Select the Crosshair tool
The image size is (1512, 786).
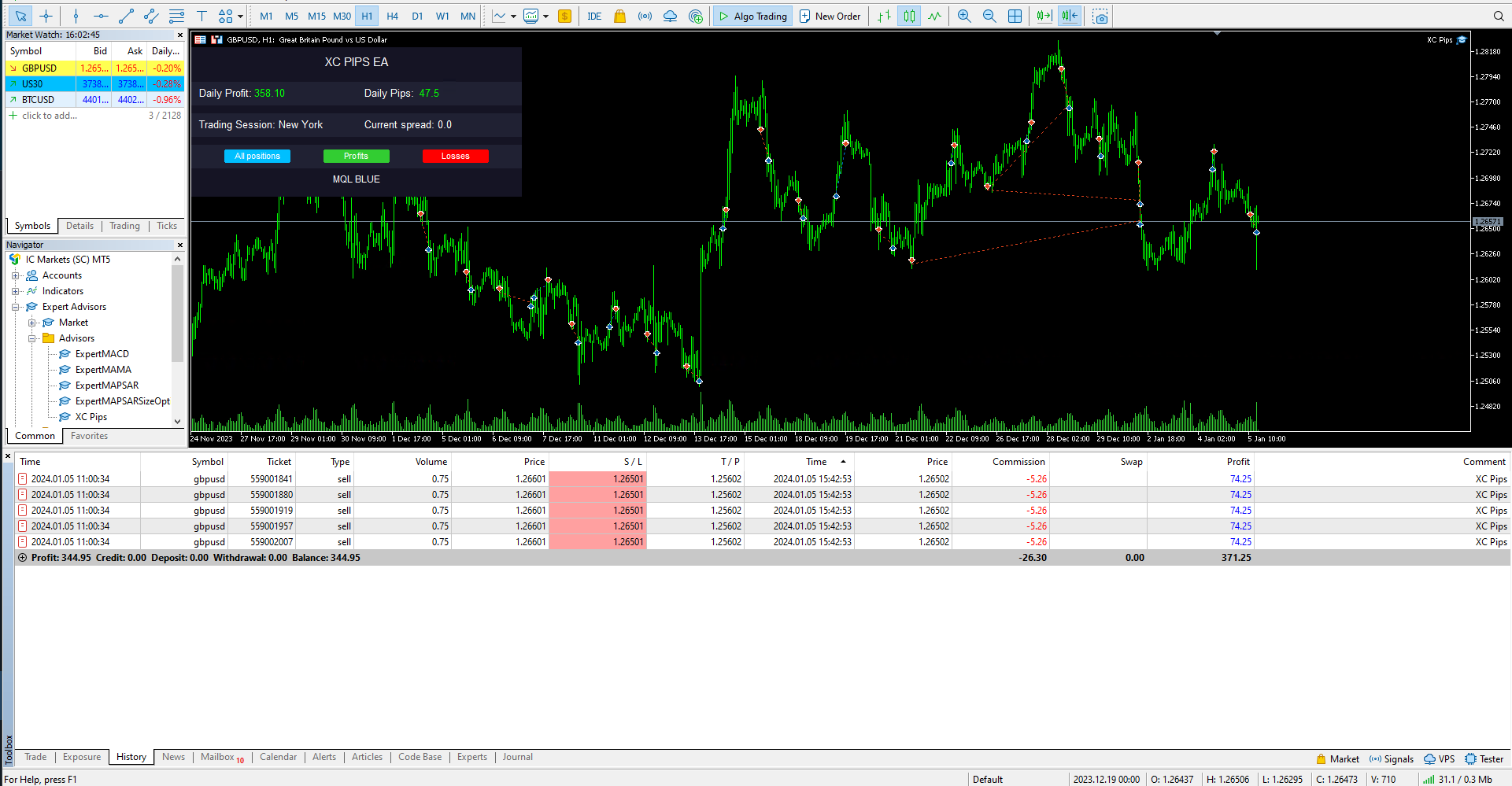tap(46, 16)
